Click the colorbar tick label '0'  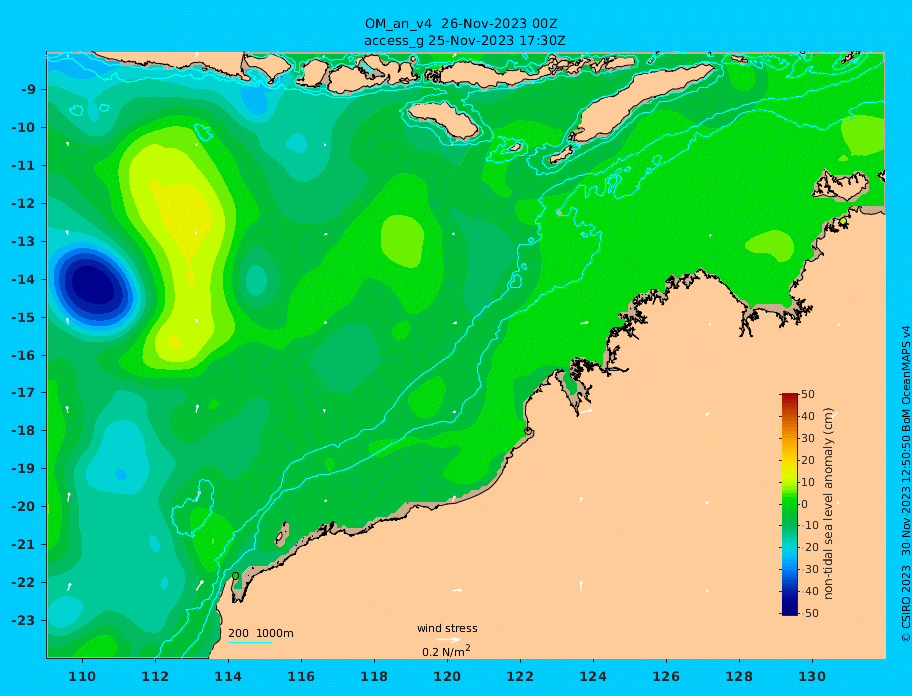point(805,504)
